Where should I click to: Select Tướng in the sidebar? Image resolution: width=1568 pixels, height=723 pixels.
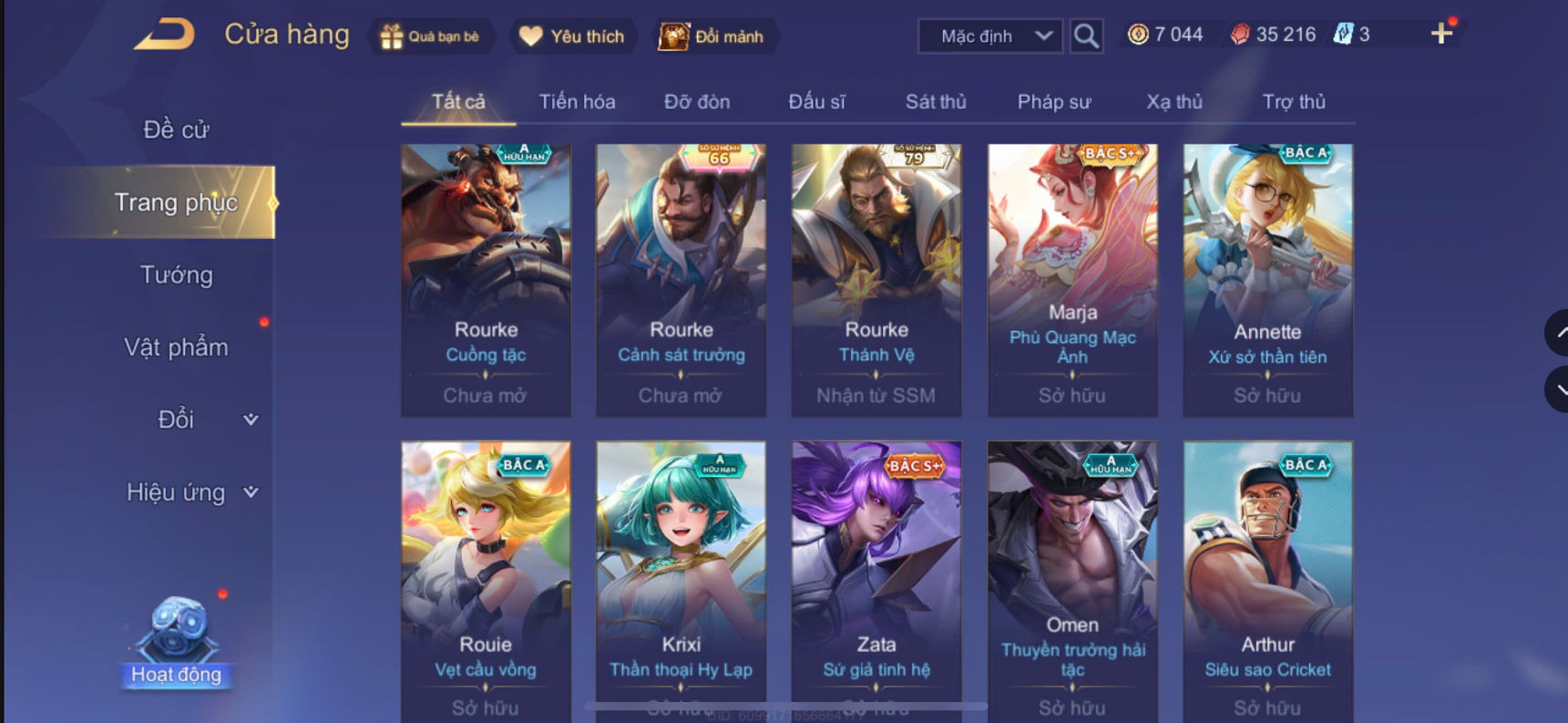(176, 274)
